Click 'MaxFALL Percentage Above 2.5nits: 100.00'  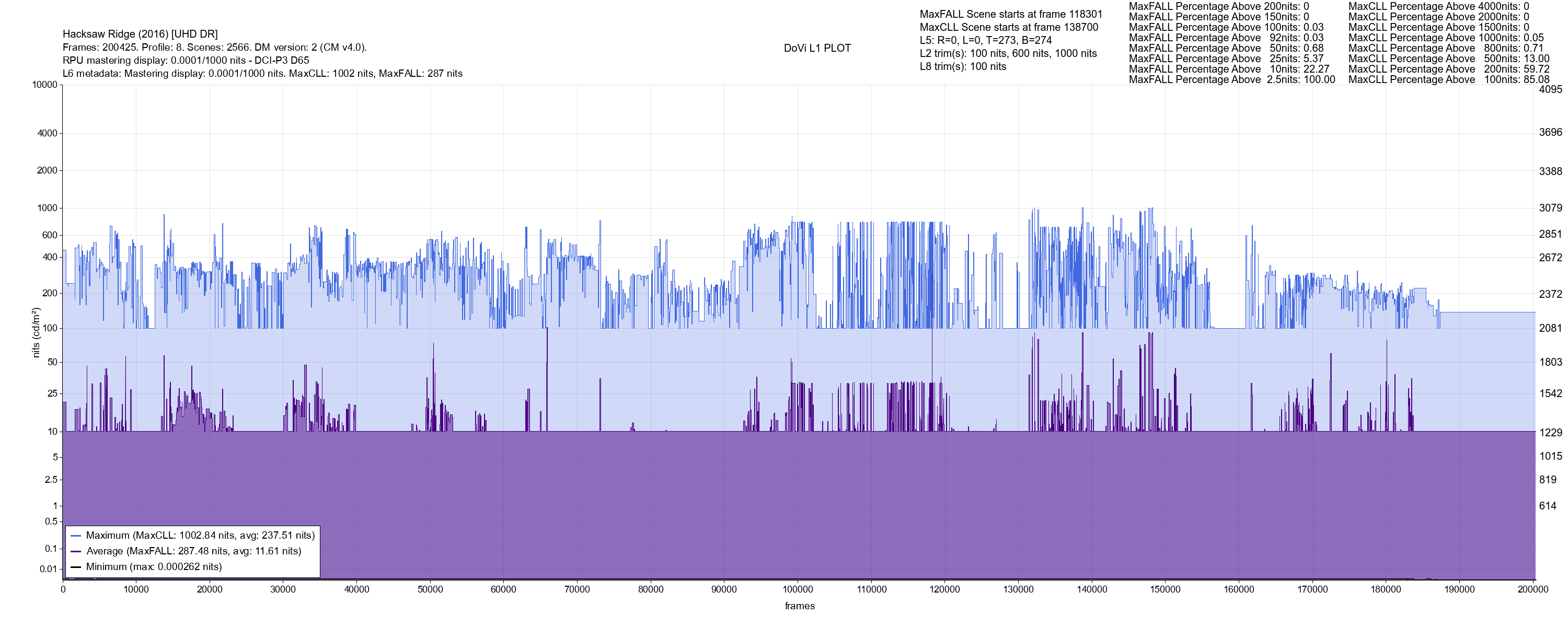[x=1231, y=80]
